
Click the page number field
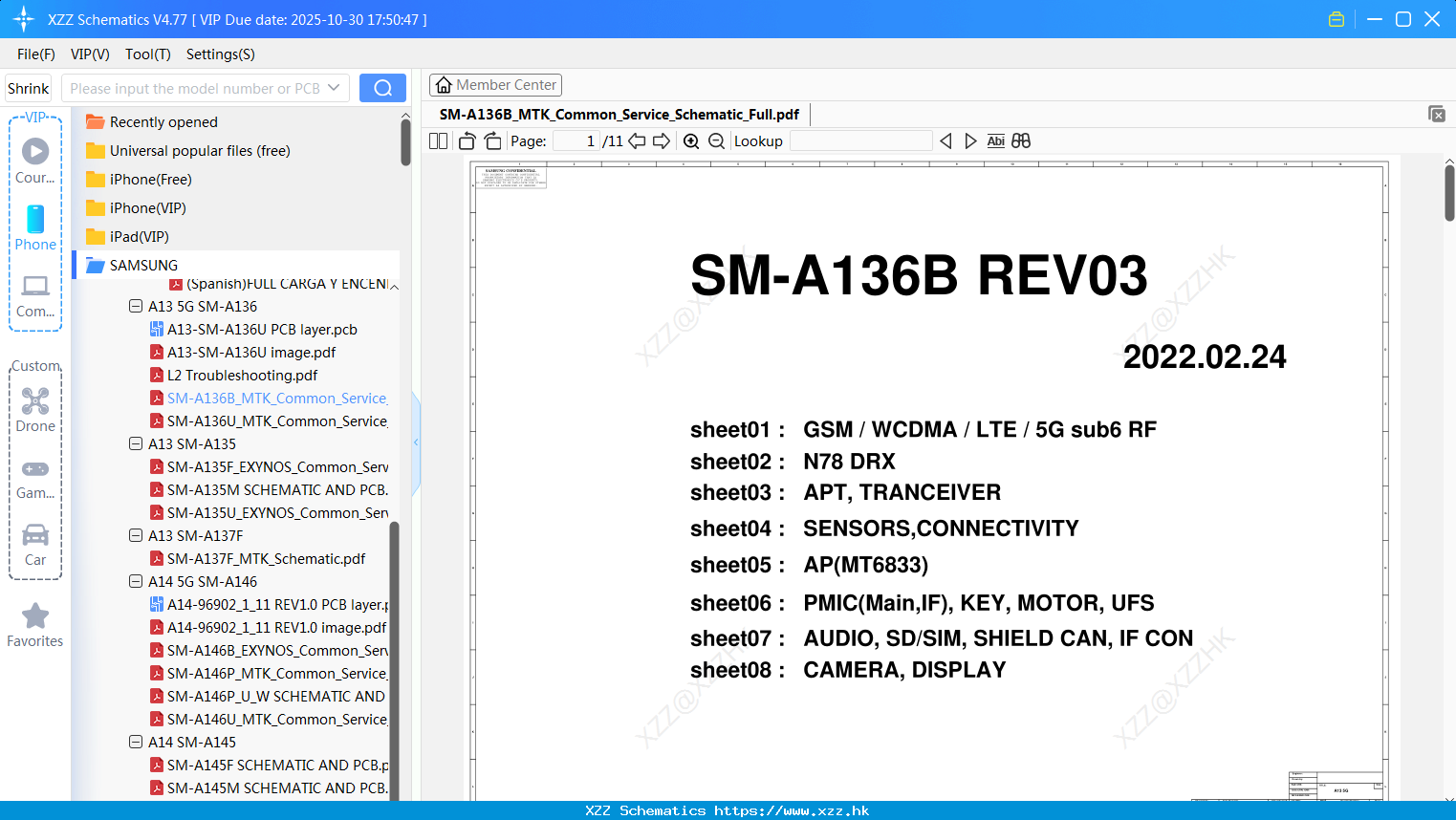click(x=576, y=141)
